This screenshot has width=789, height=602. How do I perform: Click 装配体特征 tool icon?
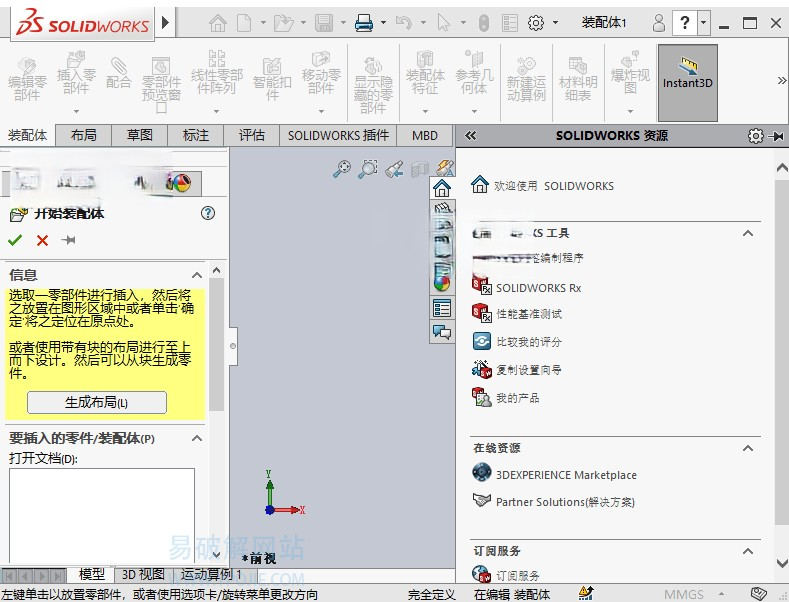425,73
